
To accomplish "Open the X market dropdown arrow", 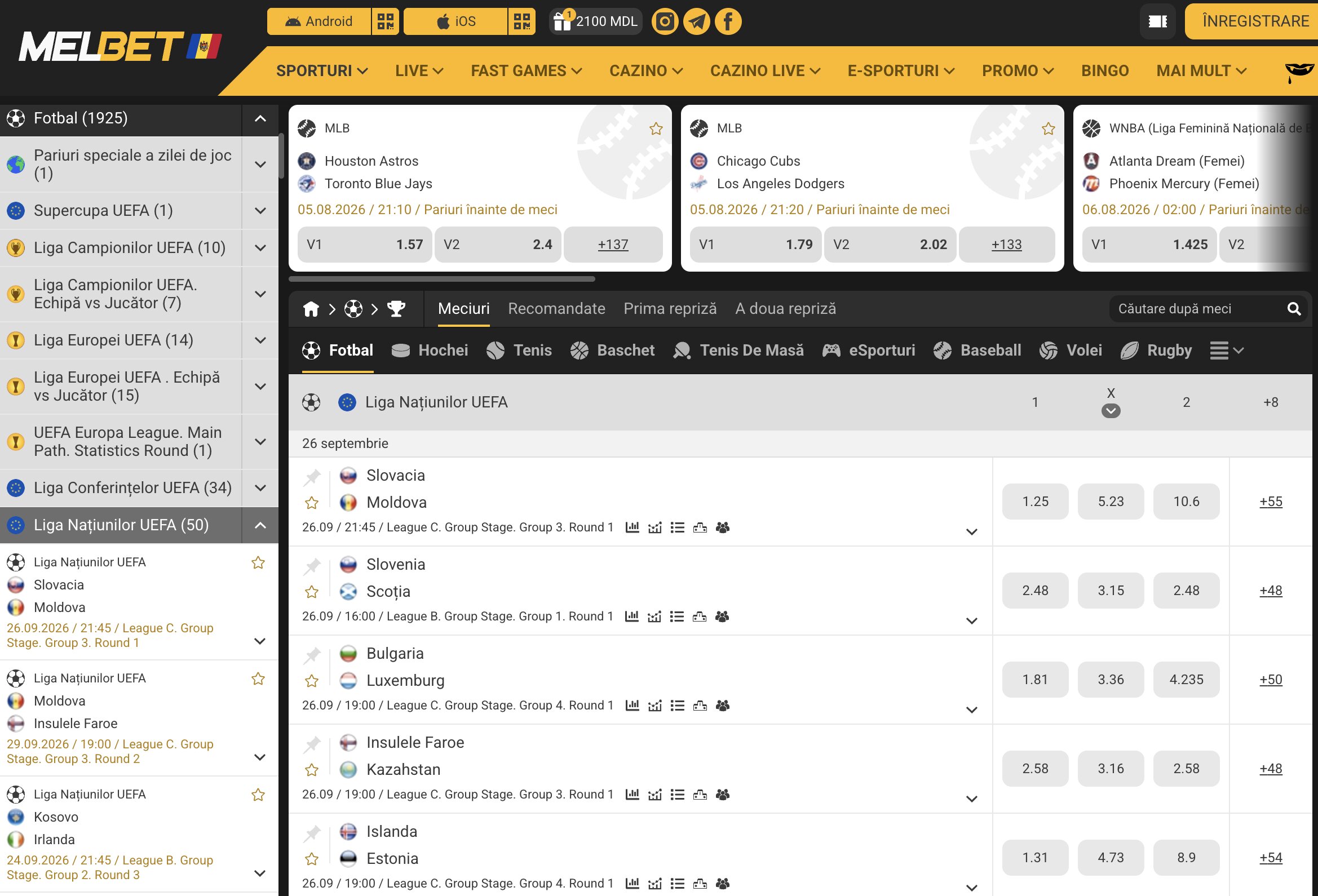I will tap(1111, 411).
